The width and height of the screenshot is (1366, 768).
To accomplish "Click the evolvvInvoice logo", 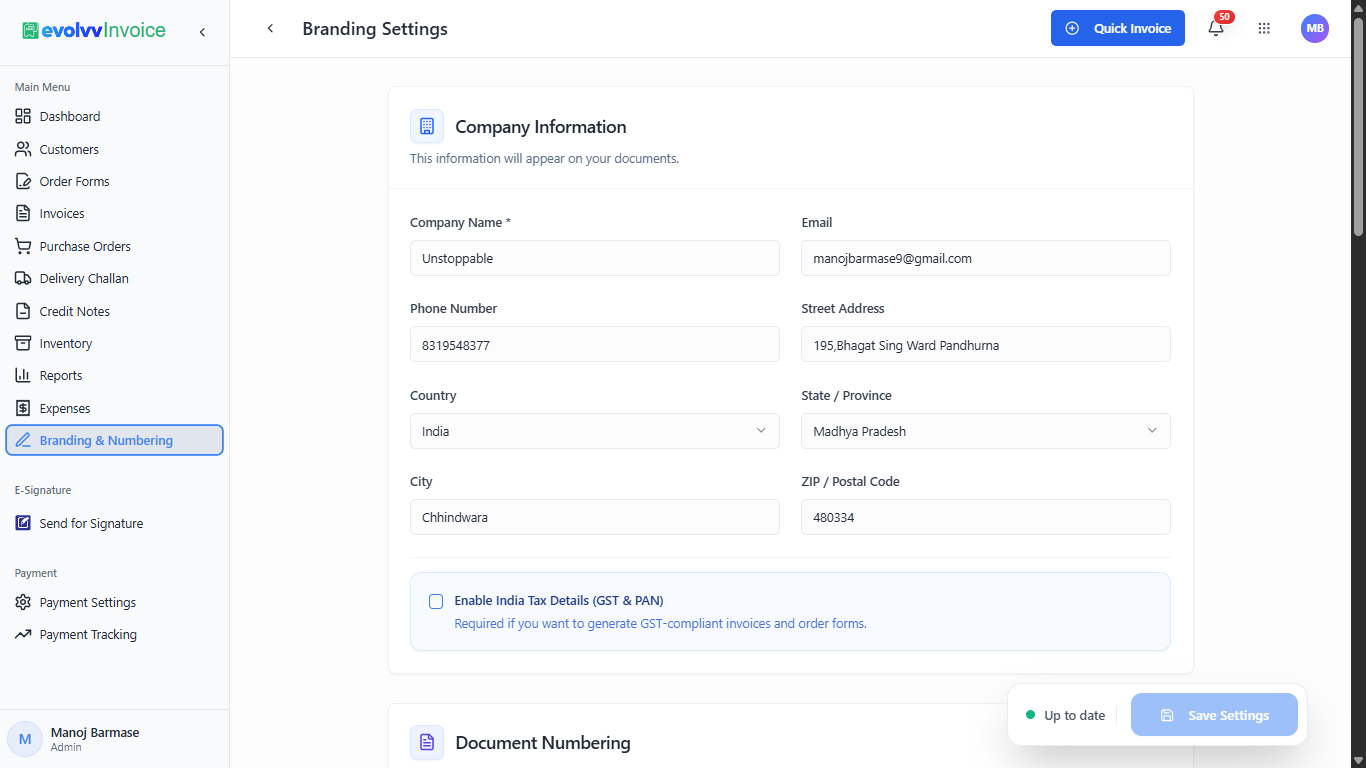I will tap(94, 31).
